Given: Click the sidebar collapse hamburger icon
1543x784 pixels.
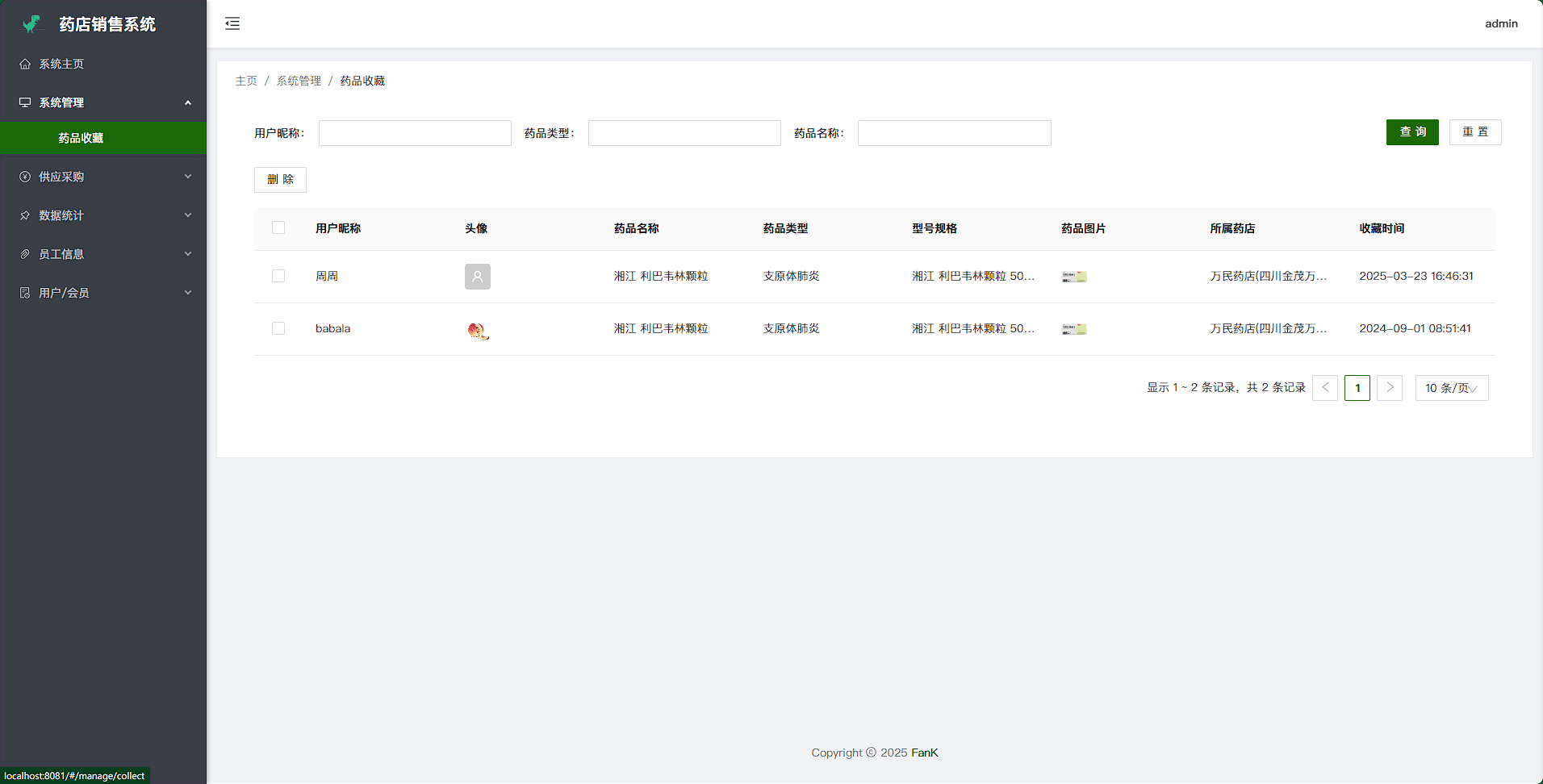Looking at the screenshot, I should [x=232, y=23].
